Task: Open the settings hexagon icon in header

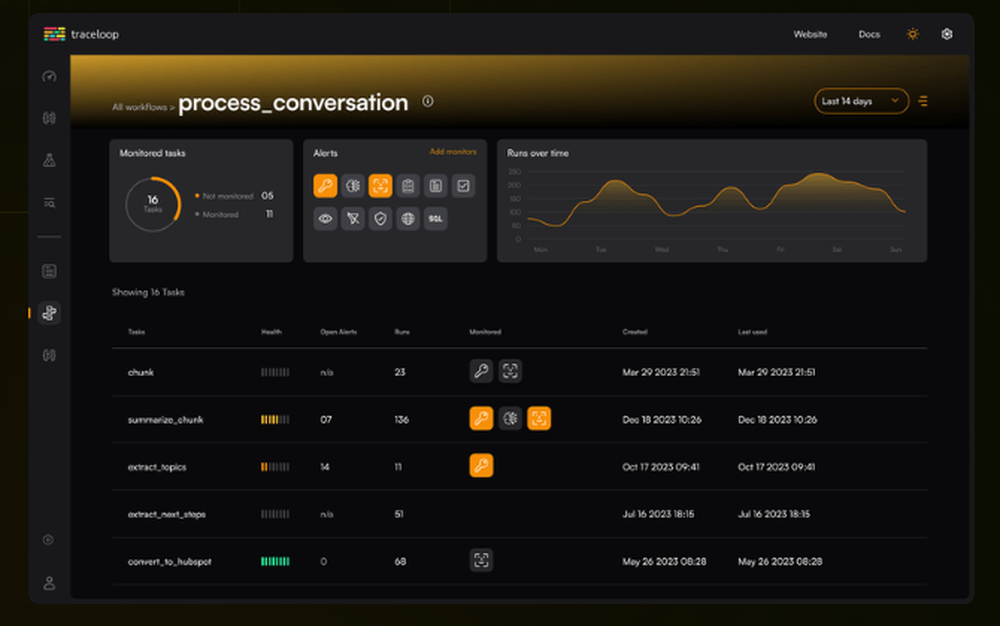Action: [947, 34]
